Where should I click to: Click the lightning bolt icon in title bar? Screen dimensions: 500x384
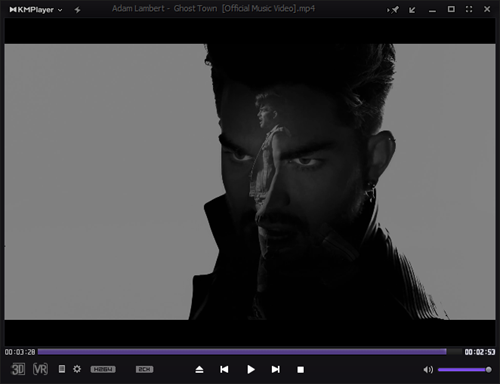point(77,10)
